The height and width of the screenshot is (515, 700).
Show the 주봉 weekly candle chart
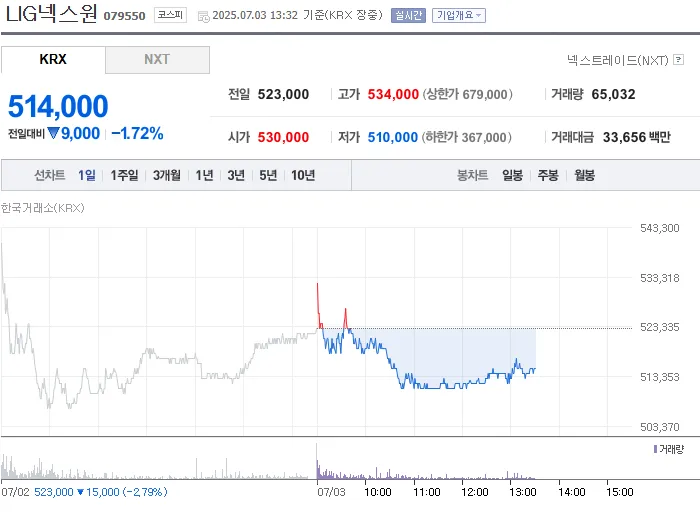pos(548,175)
